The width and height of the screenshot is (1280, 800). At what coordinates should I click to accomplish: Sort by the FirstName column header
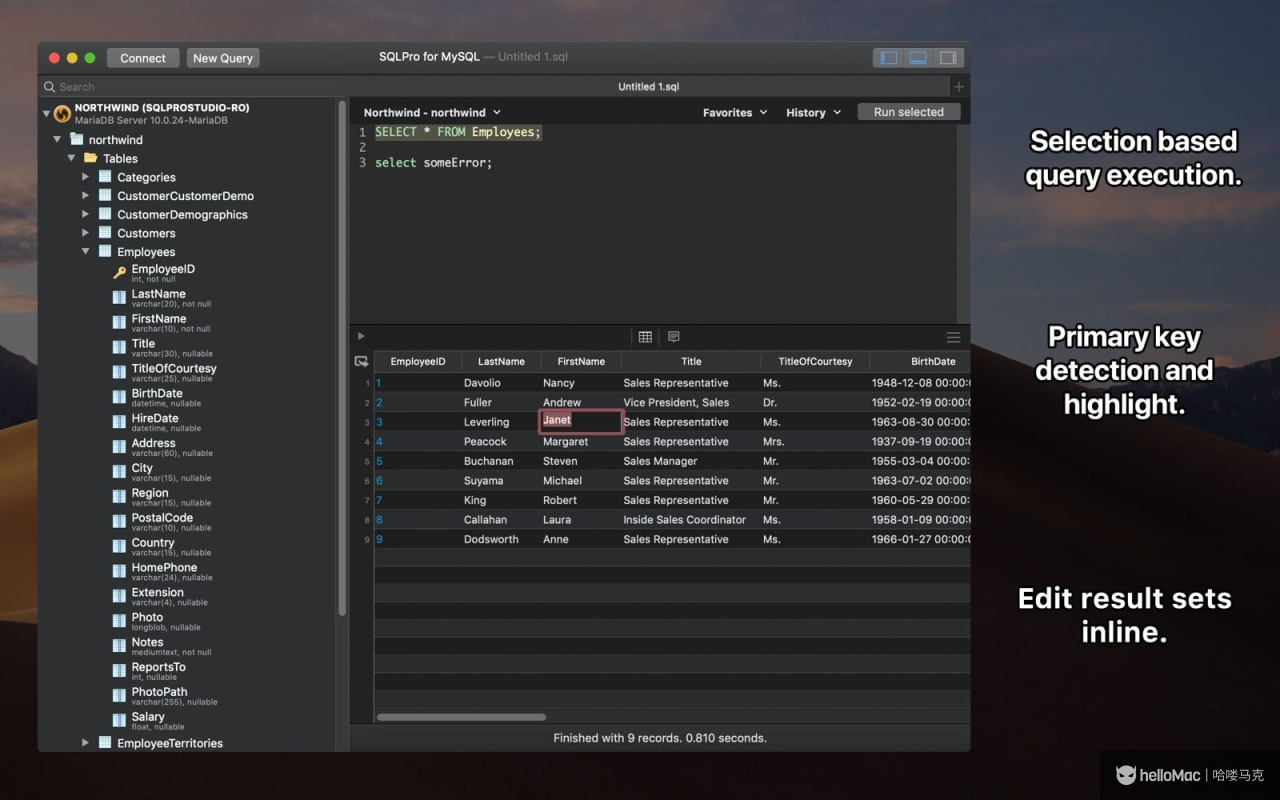pyautogui.click(x=581, y=361)
